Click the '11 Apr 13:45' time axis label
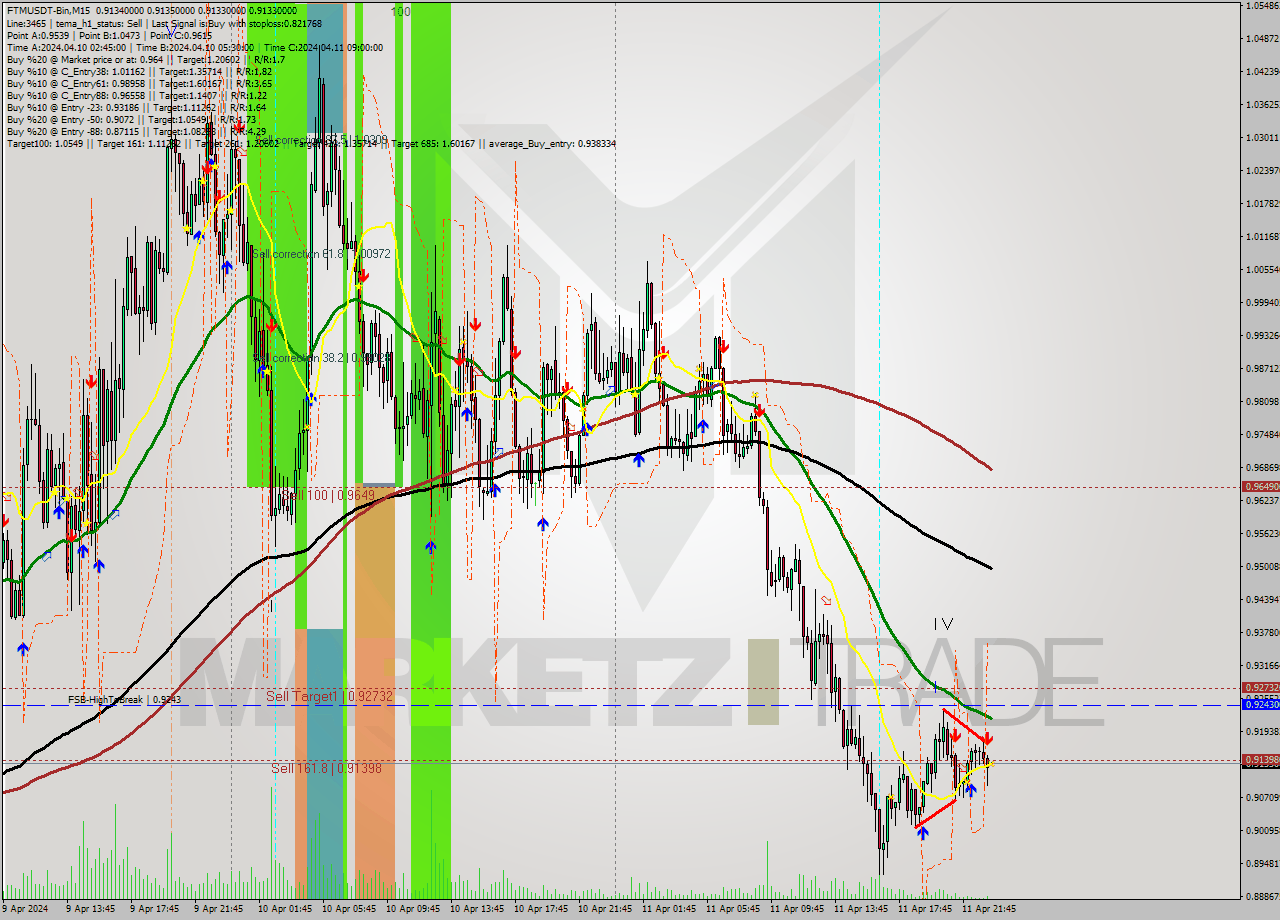The image size is (1280, 920). 862,909
